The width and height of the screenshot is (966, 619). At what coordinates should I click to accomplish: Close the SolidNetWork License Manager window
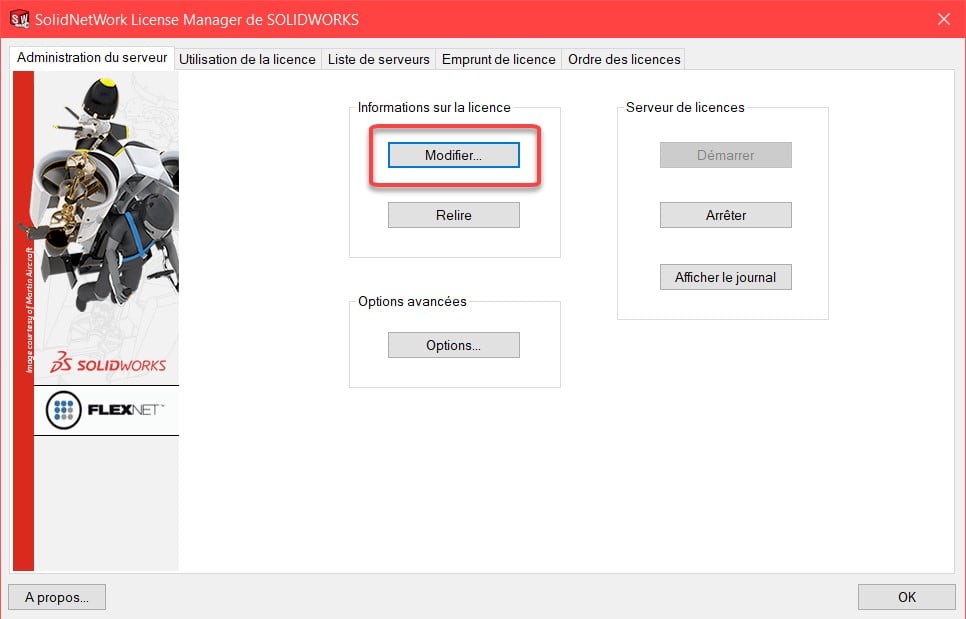943,19
